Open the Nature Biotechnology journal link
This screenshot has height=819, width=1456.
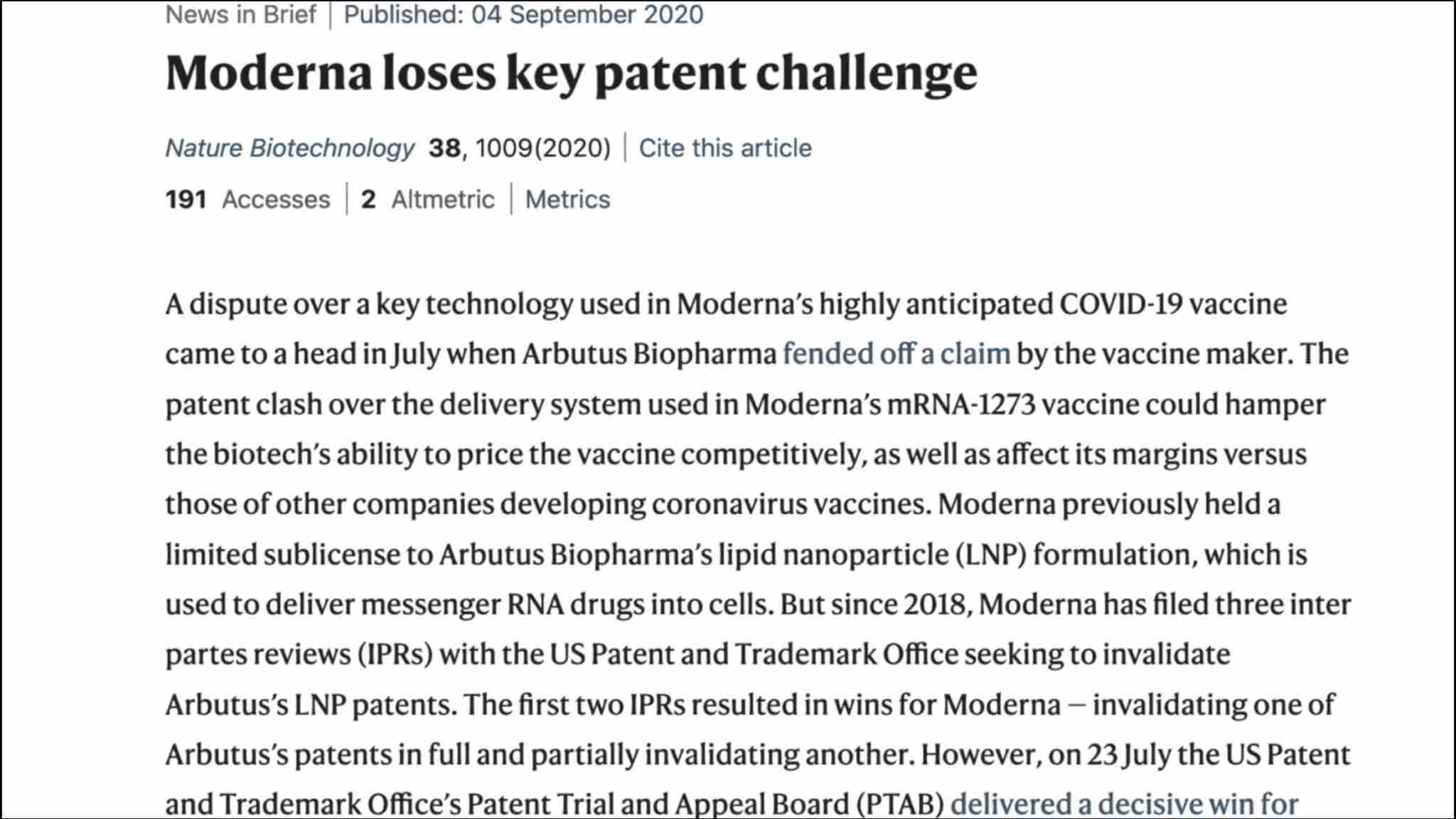tap(289, 148)
